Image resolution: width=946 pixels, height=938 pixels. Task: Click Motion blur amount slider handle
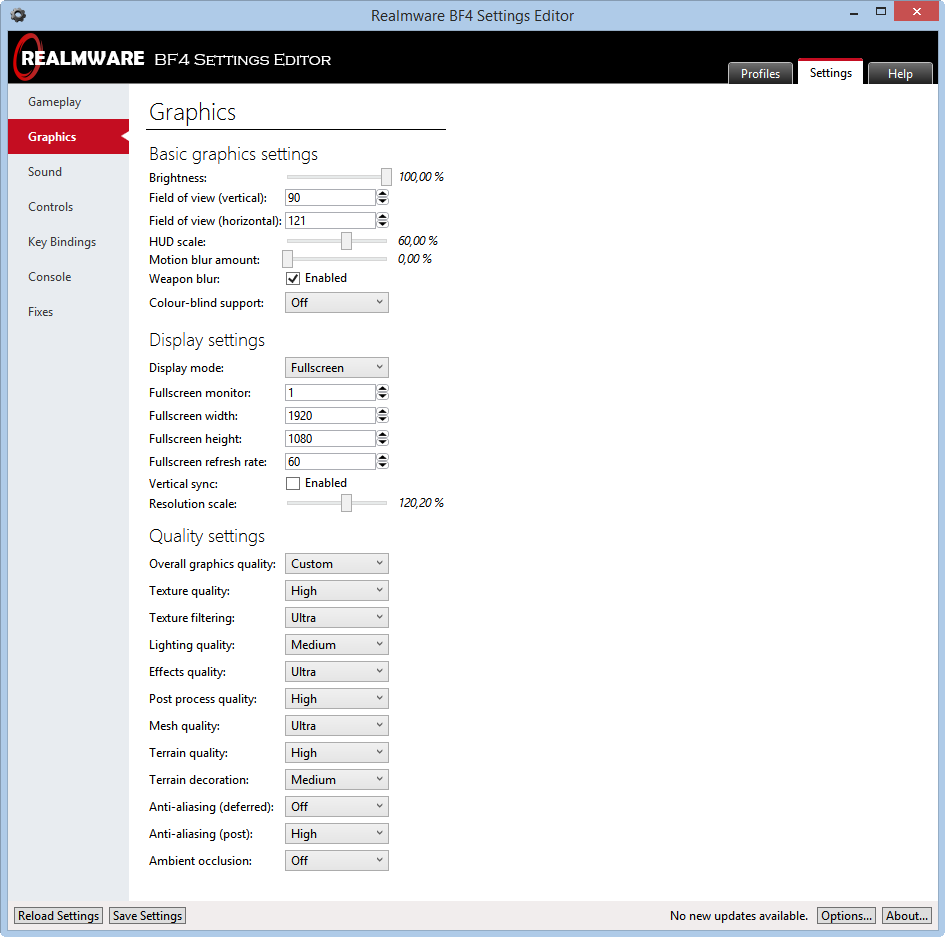click(288, 259)
